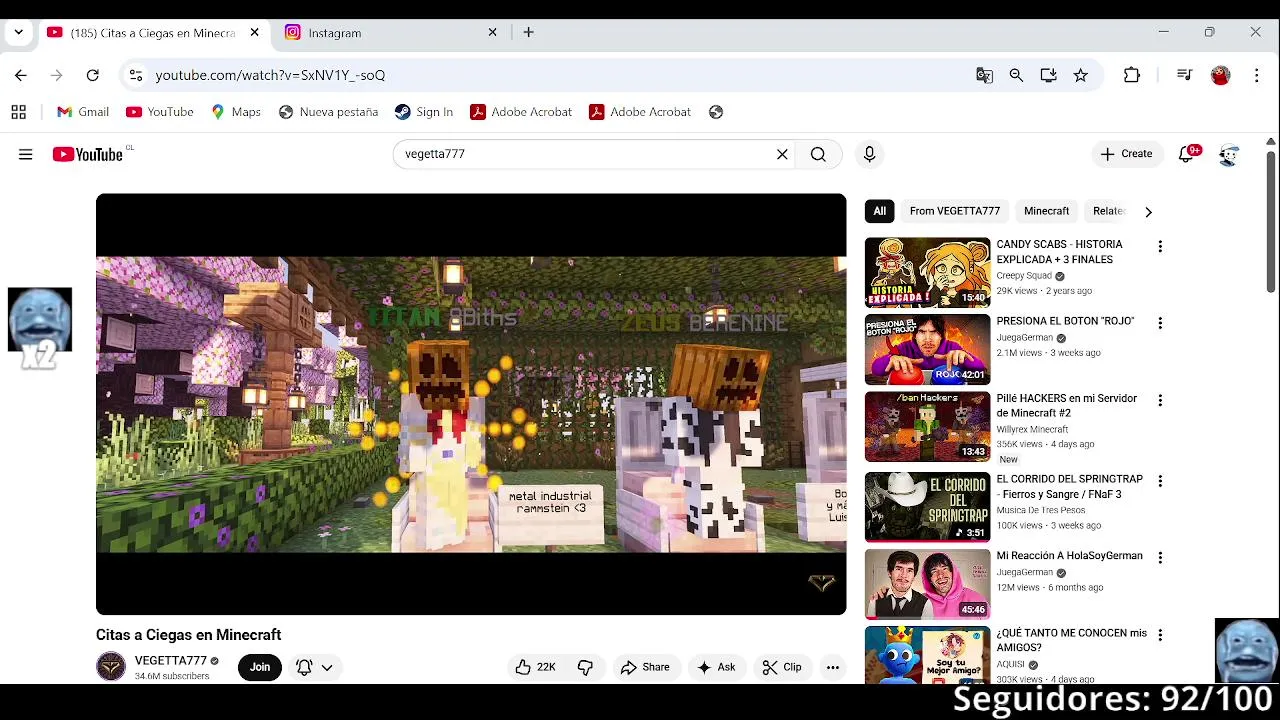Open EL CORRIDO DEL SPRINGTRAP thumbnail
1280x720 pixels.
[928, 507]
